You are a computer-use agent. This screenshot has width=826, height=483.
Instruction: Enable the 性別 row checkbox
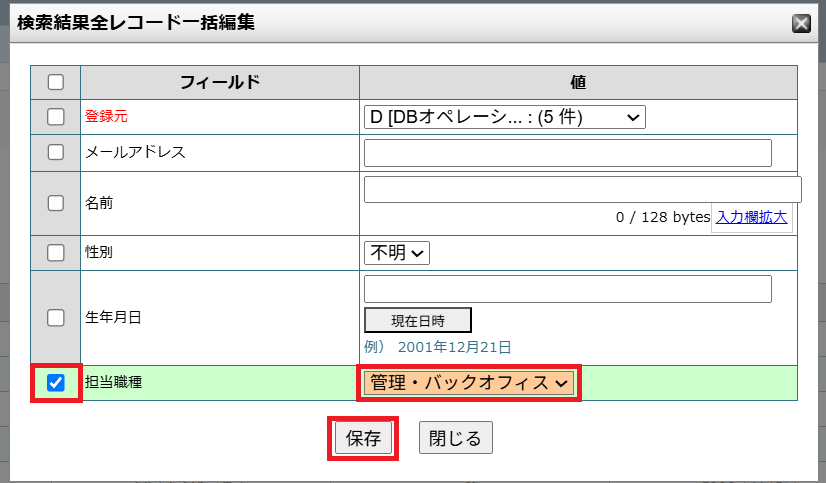click(56, 252)
